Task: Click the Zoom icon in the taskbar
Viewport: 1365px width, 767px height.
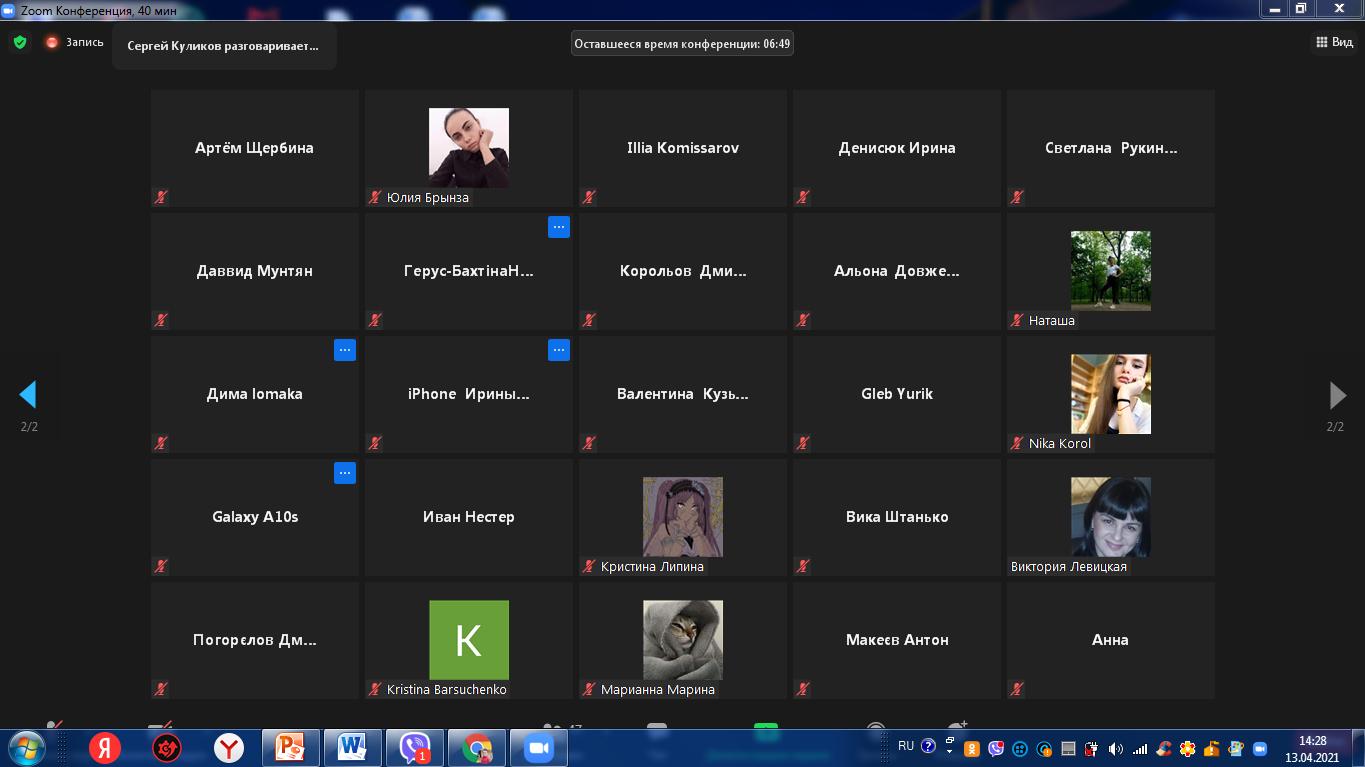Action: 539,747
